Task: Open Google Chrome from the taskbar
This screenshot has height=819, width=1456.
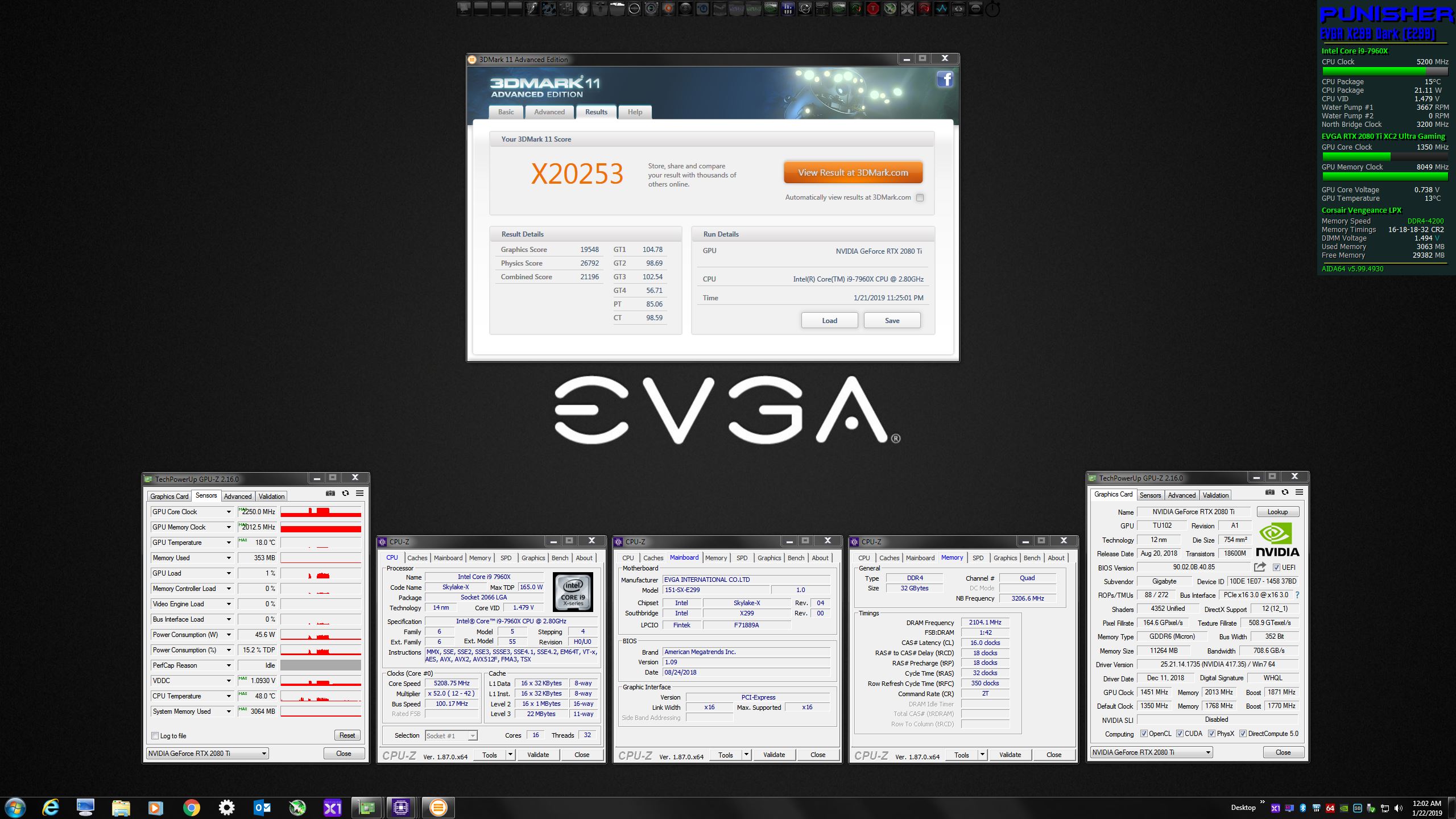Action: 191,808
